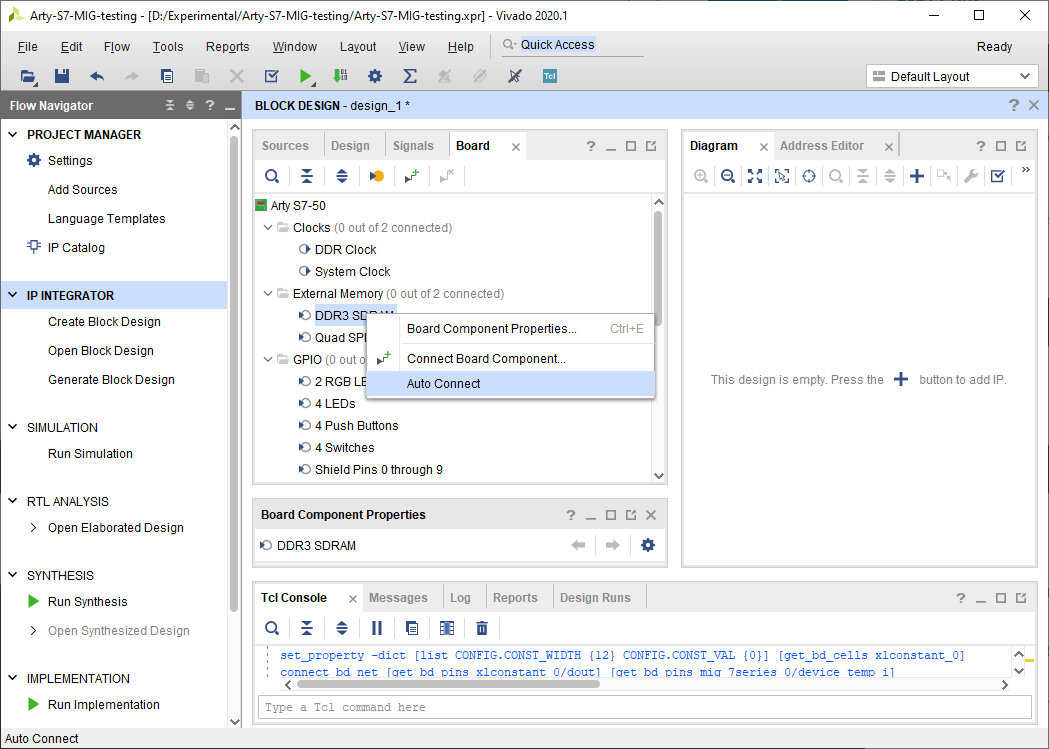Collapse the SYNTHESIS section
This screenshot has width=1049, height=749.
(13, 575)
